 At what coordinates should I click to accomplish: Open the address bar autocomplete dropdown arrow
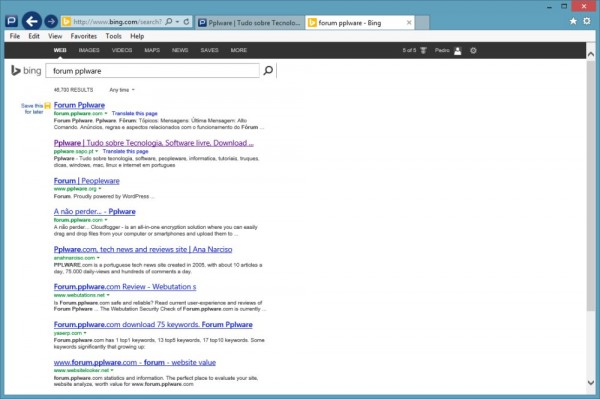[178, 22]
